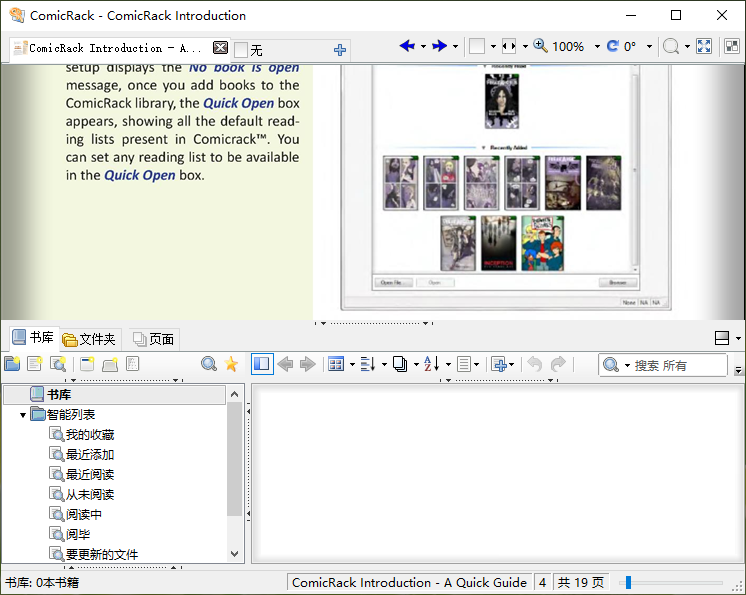Click the view mode thumbnails icon
746x595 pixels.
point(336,364)
